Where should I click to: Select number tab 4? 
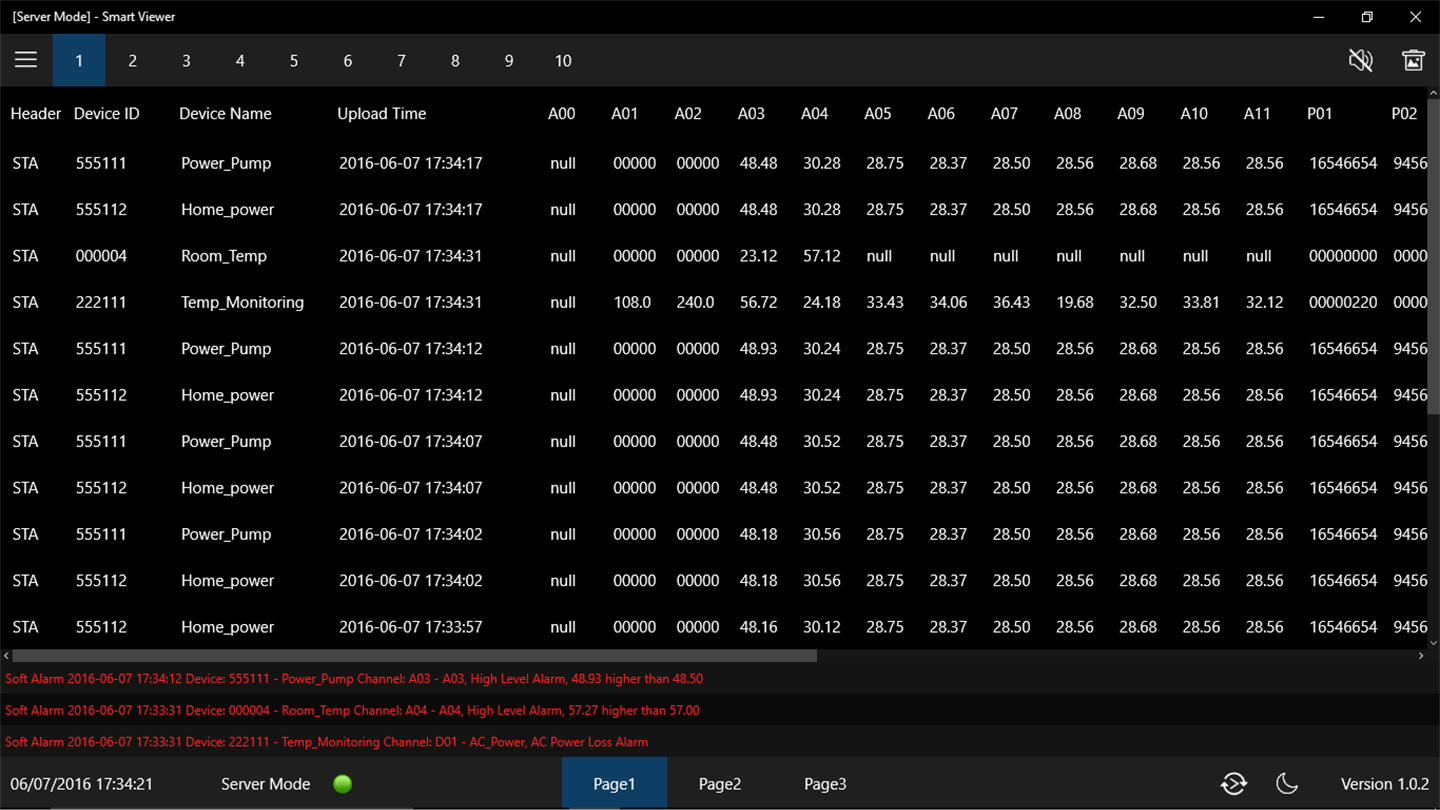click(x=240, y=60)
